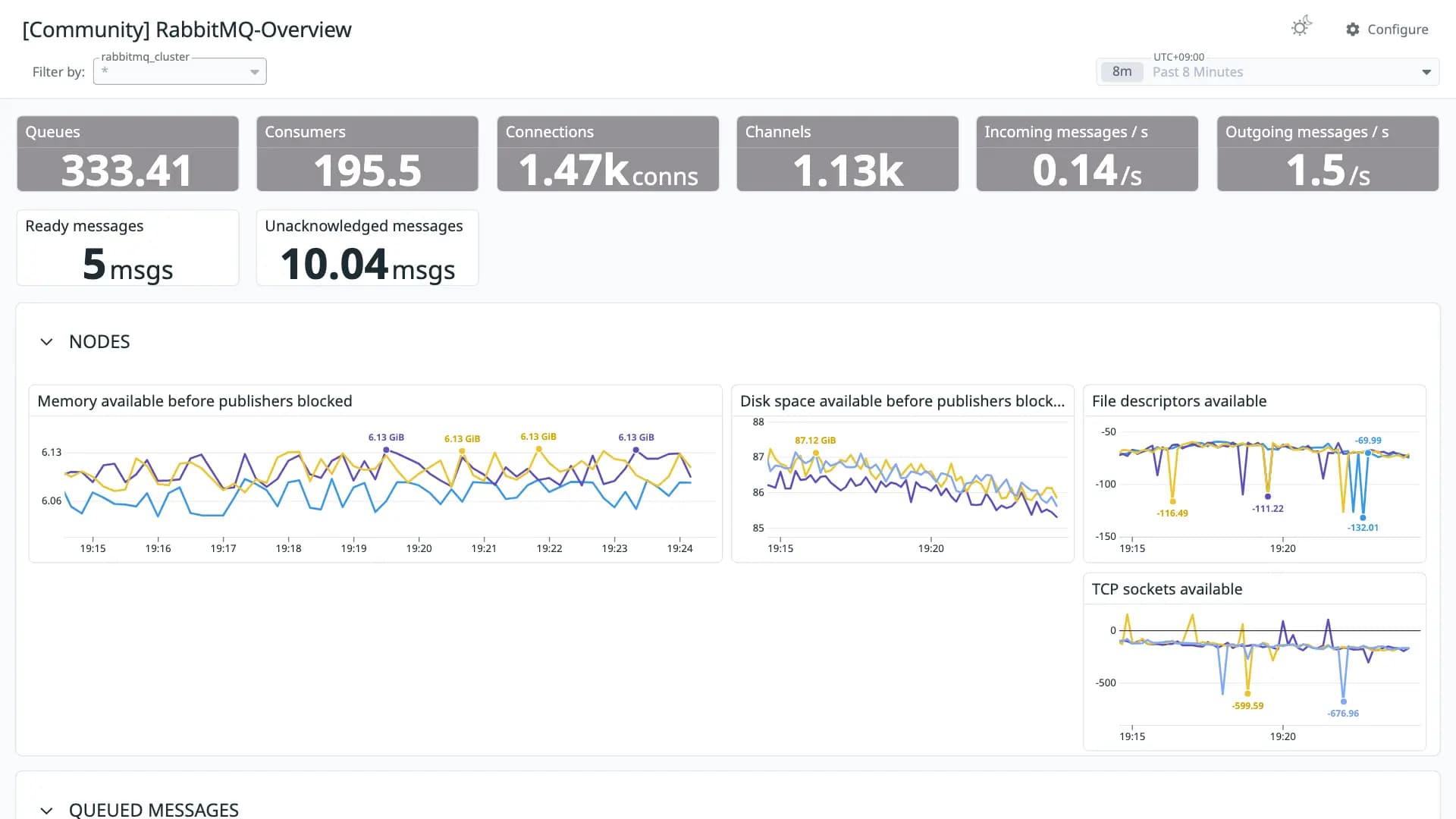Click the File descriptors available title
This screenshot has width=1456, height=819.
pyautogui.click(x=1179, y=401)
